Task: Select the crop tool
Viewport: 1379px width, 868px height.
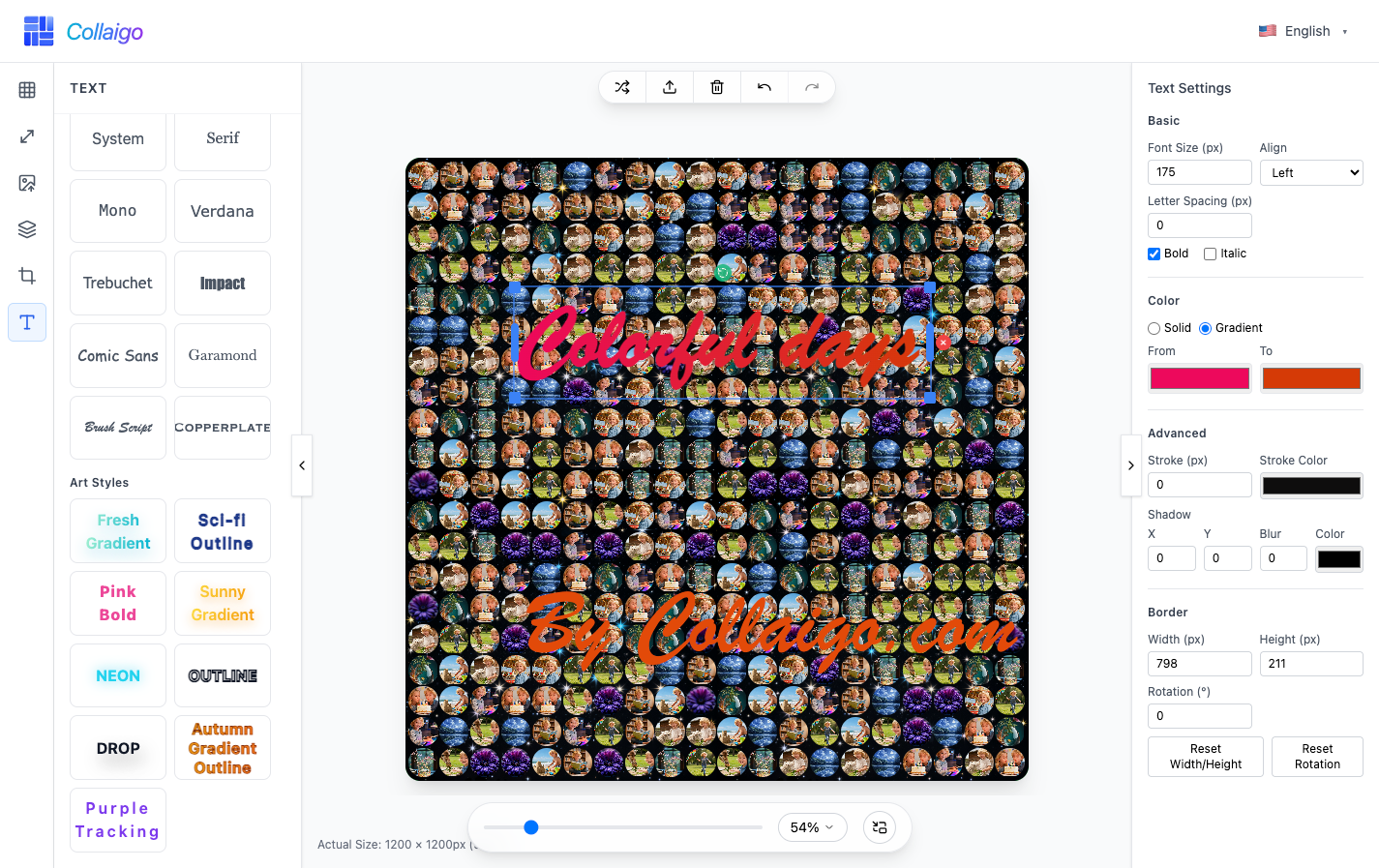Action: [x=26, y=276]
